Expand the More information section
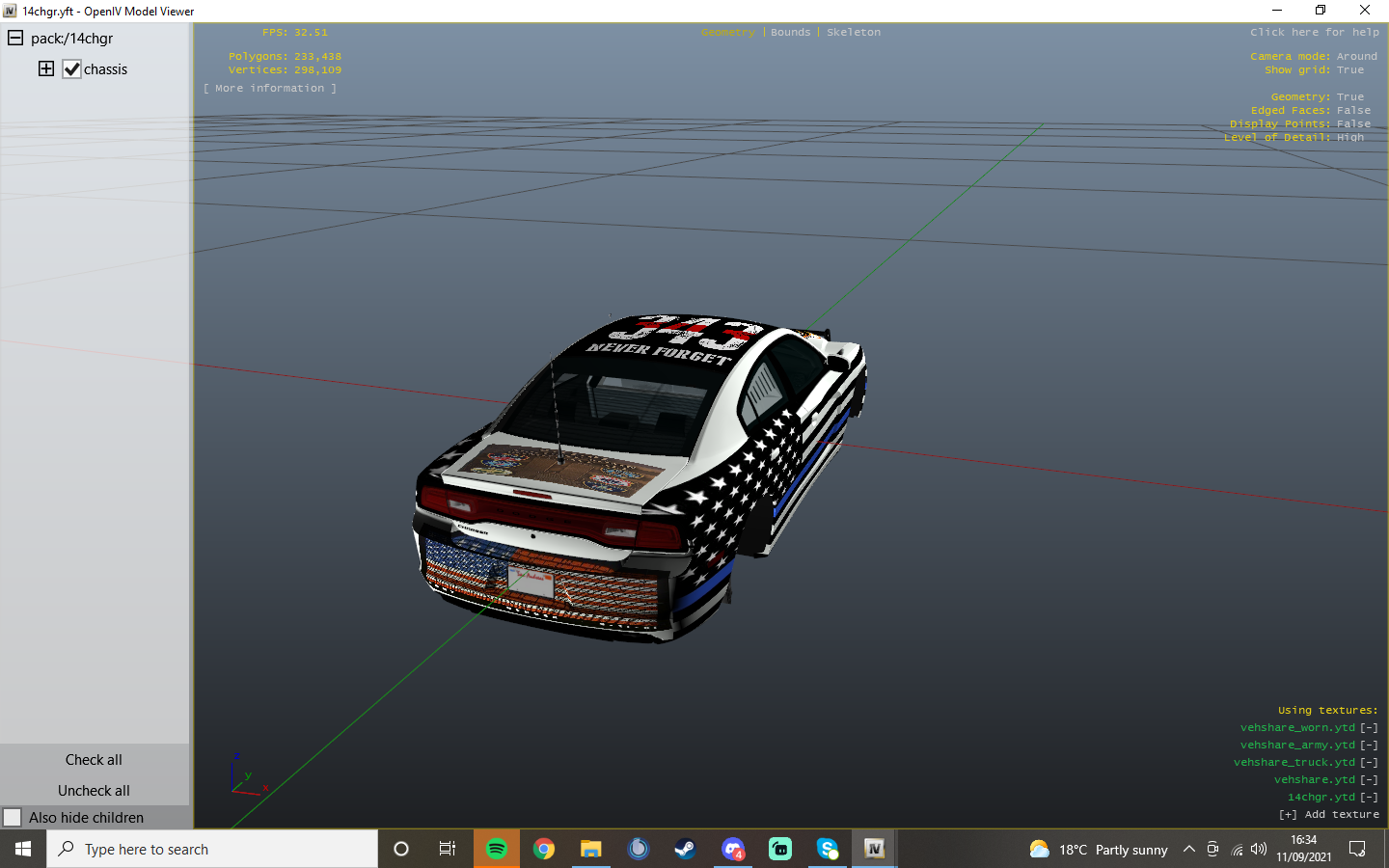This screenshot has height=868, width=1389. point(270,89)
